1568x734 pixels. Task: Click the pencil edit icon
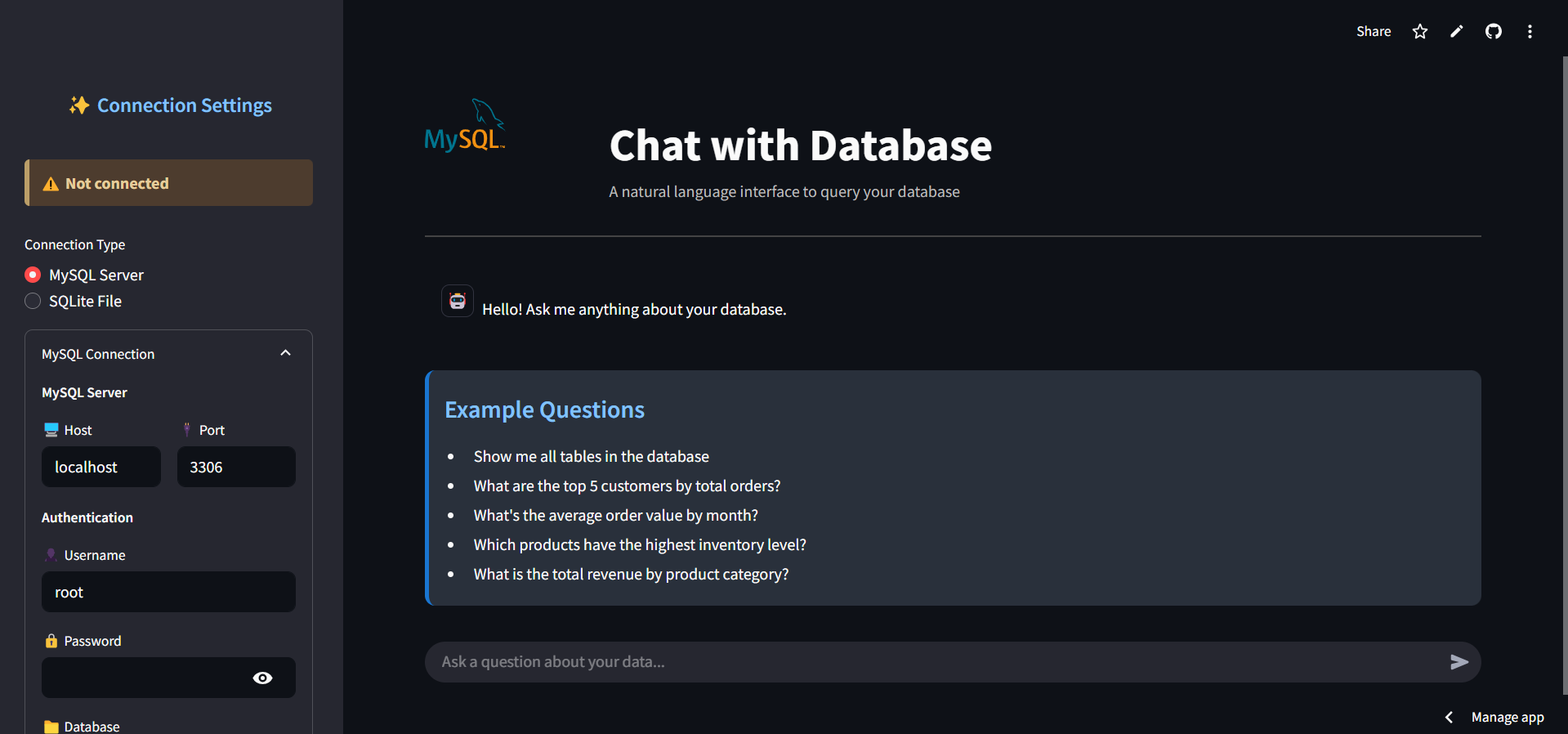coord(1456,31)
